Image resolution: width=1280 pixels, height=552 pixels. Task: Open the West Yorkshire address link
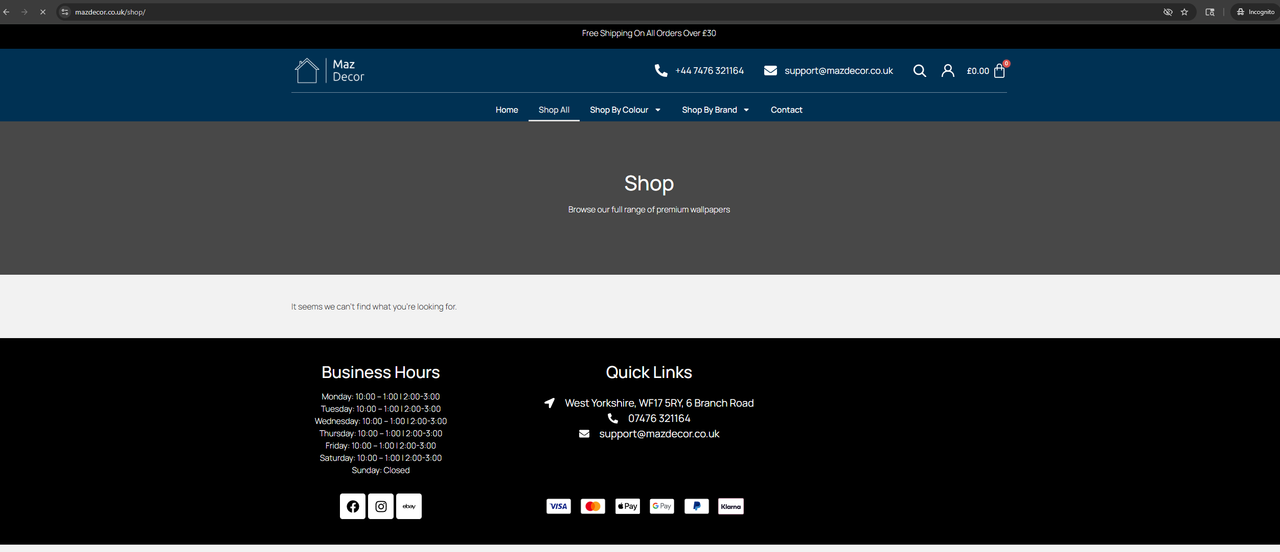(659, 403)
